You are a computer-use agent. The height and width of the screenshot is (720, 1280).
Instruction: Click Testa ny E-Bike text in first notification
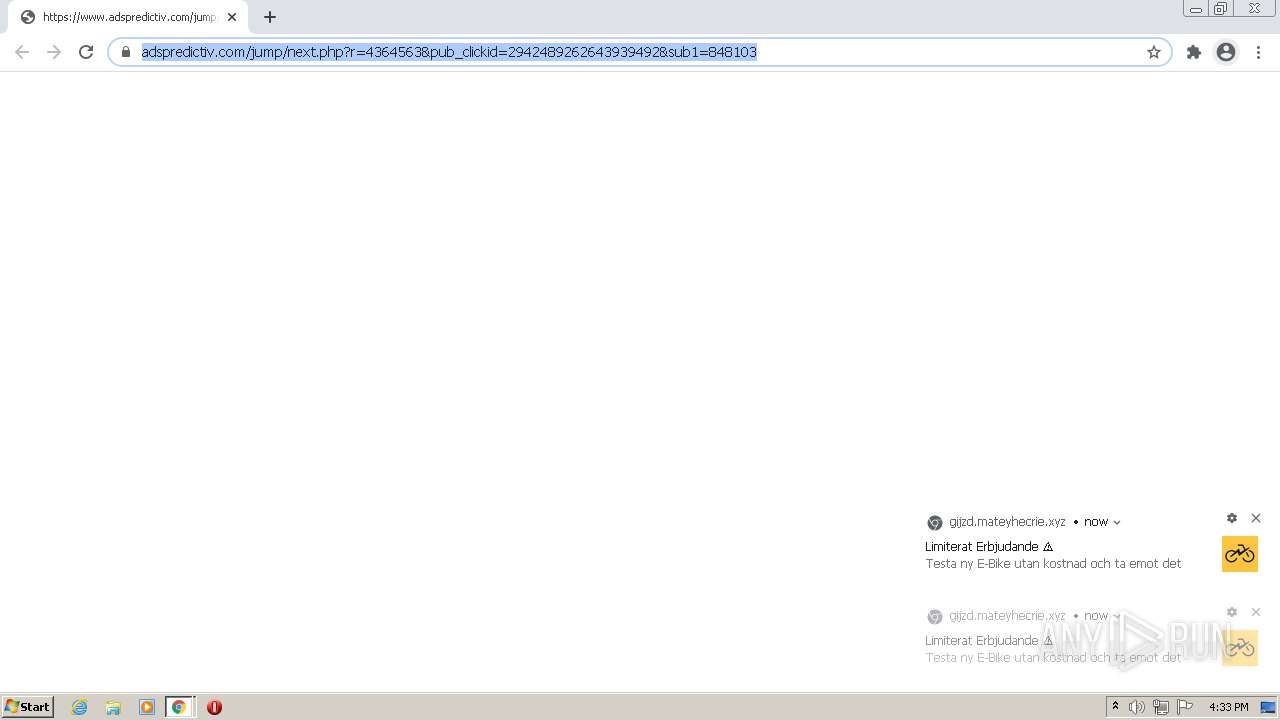click(1053, 564)
